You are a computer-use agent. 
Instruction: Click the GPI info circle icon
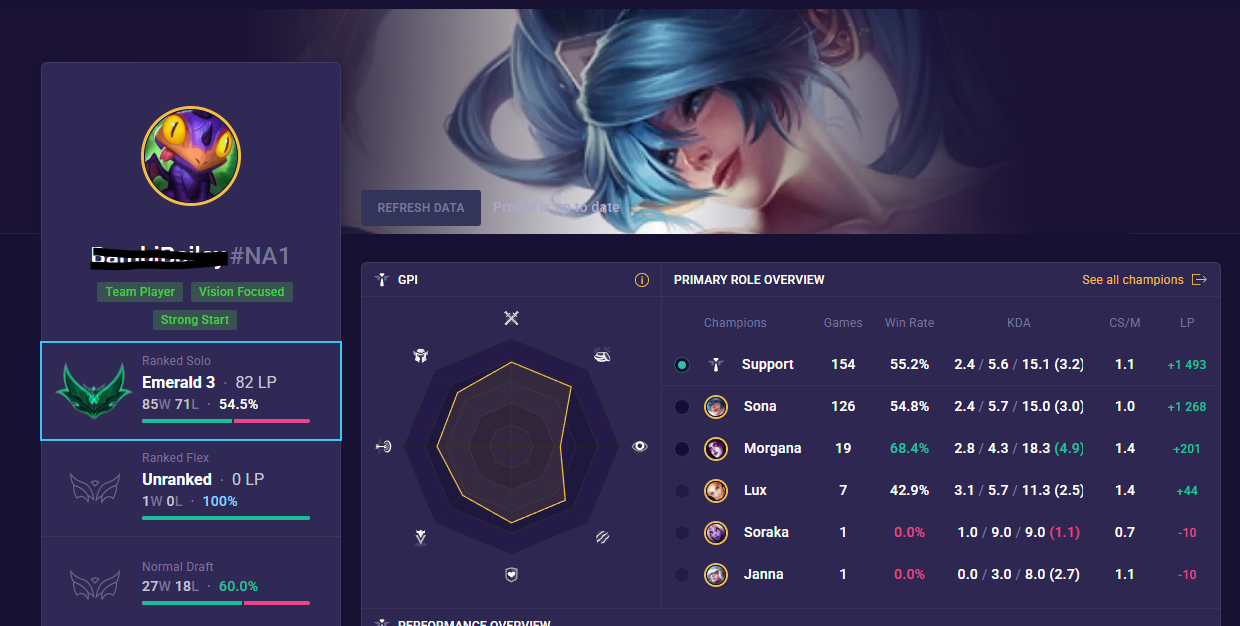(642, 280)
